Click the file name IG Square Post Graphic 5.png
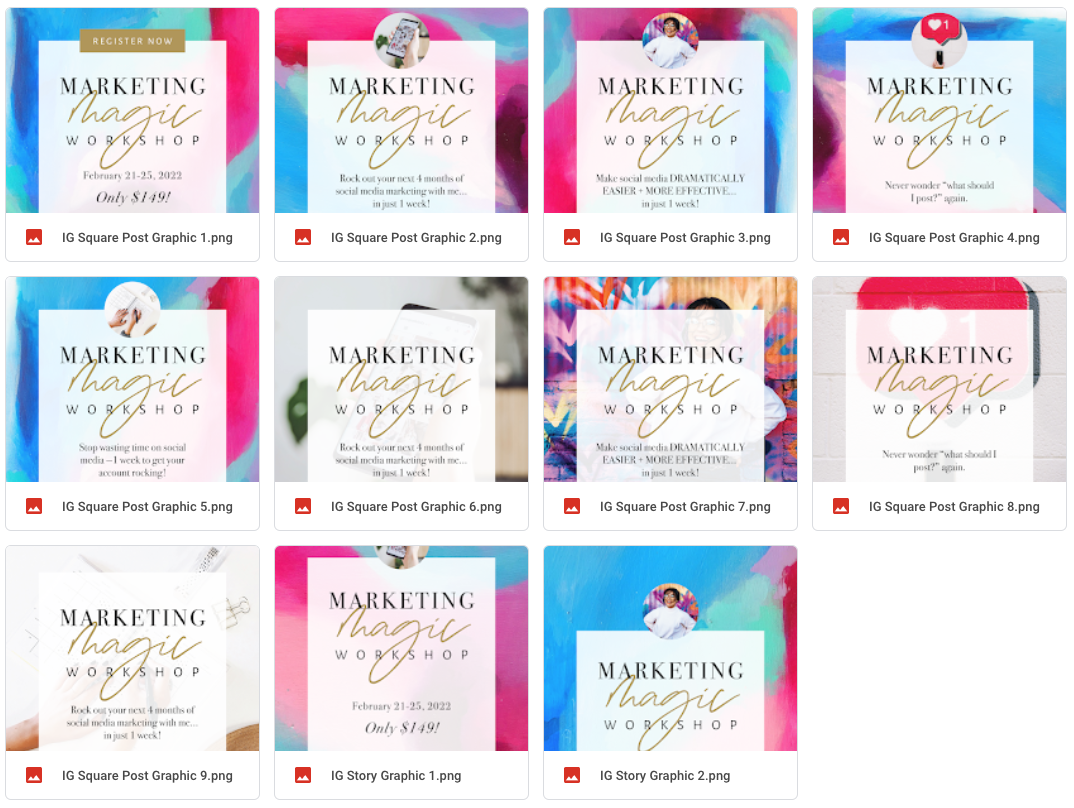The height and width of the screenshot is (808, 1074). [147, 507]
